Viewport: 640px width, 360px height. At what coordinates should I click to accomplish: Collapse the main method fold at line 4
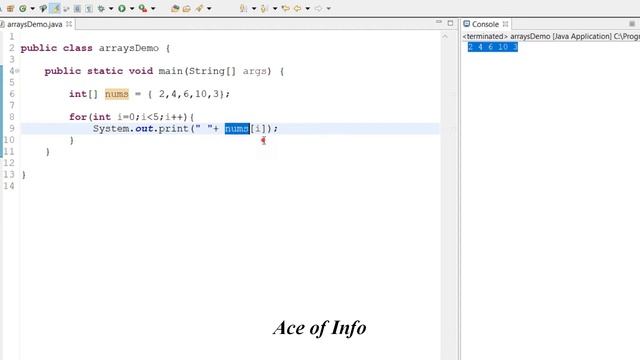(x=18, y=71)
